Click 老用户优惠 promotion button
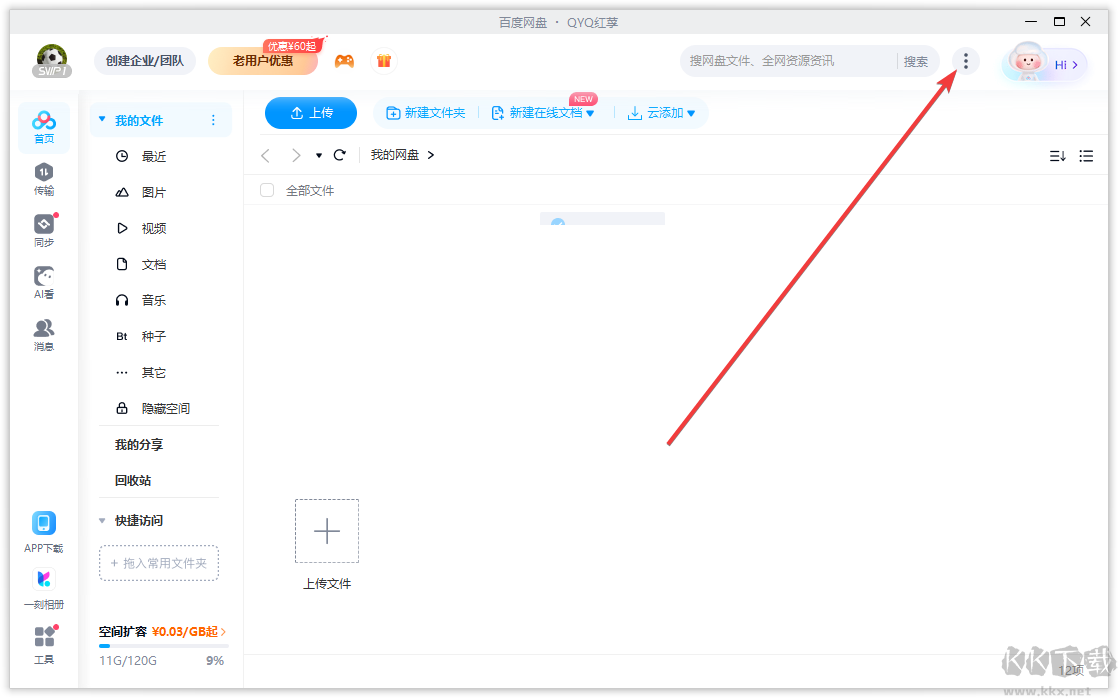The image size is (1118, 698). (262, 61)
